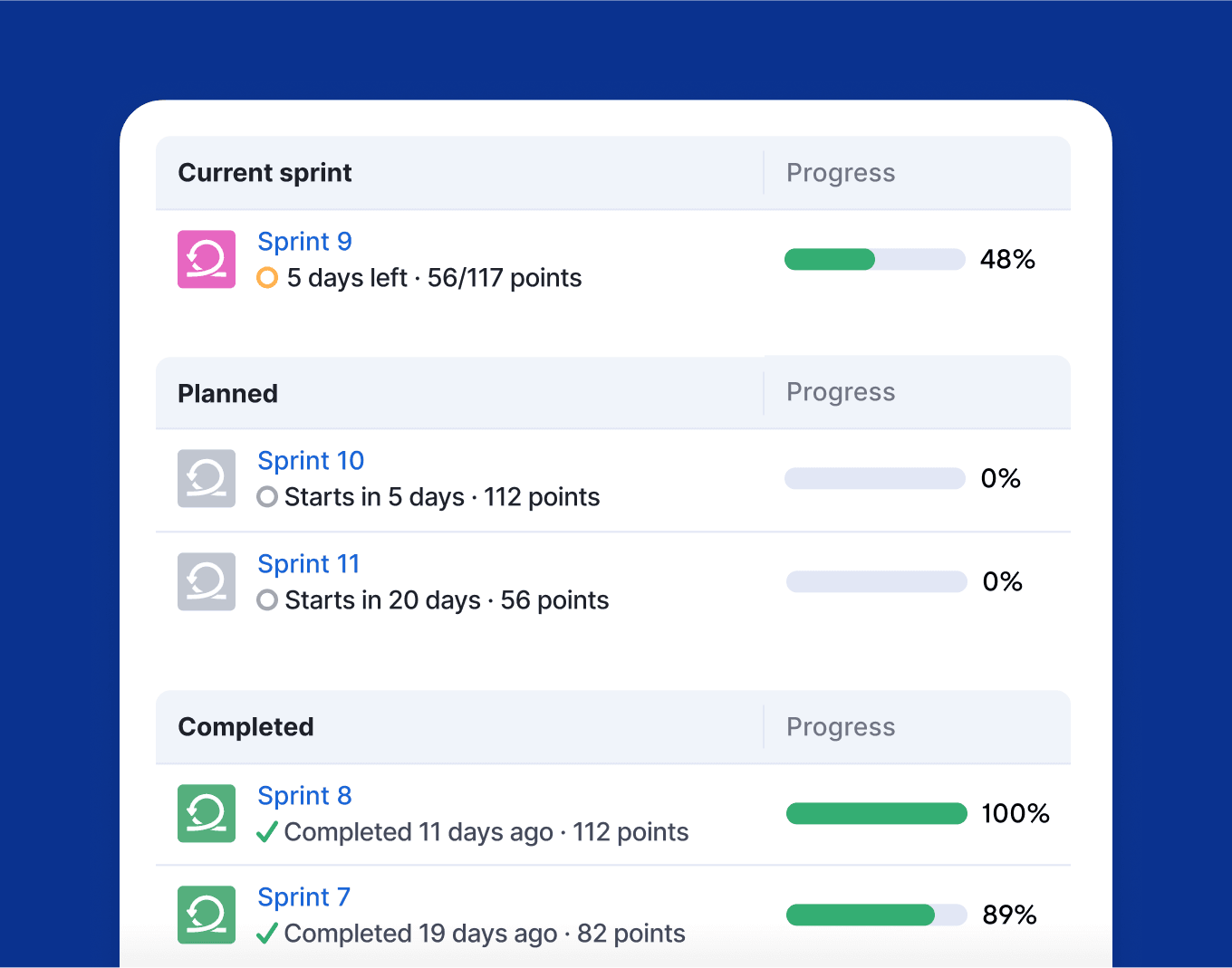1232x968 pixels.
Task: Click Sprint 9's 48% progress bar
Action: pyautogui.click(x=874, y=259)
